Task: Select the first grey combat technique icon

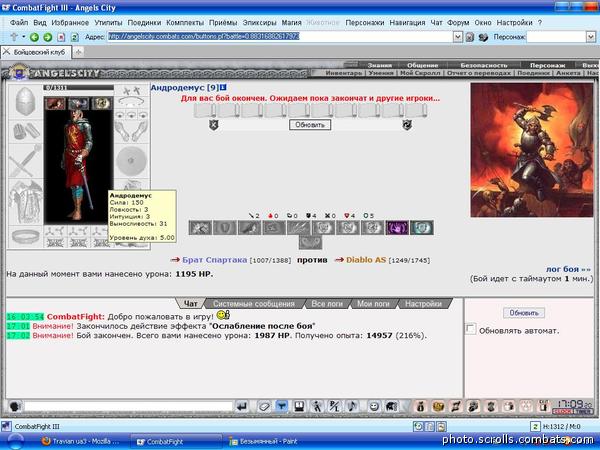Action: pos(200,228)
